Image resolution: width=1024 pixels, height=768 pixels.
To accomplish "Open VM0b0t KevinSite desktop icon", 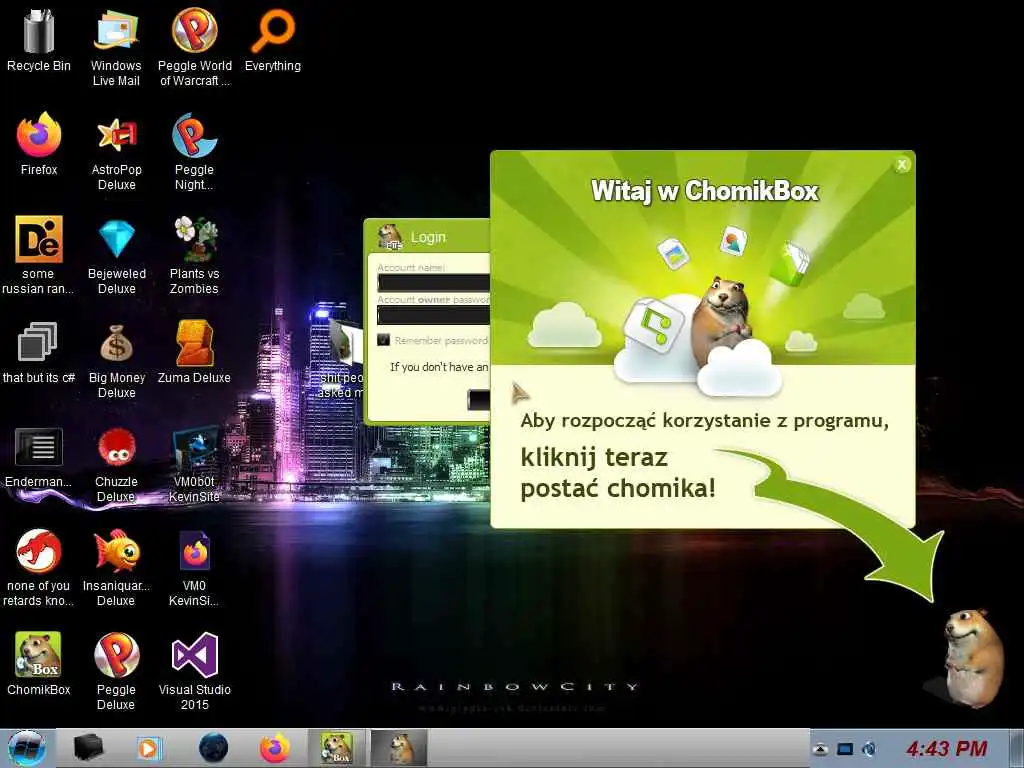I will pyautogui.click(x=195, y=447).
